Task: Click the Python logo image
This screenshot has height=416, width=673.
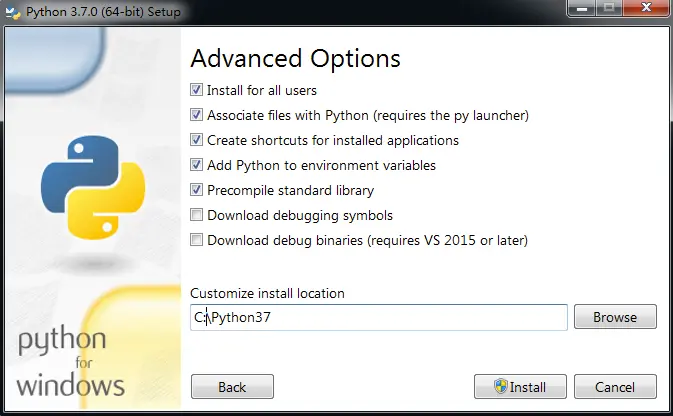Action: 93,187
